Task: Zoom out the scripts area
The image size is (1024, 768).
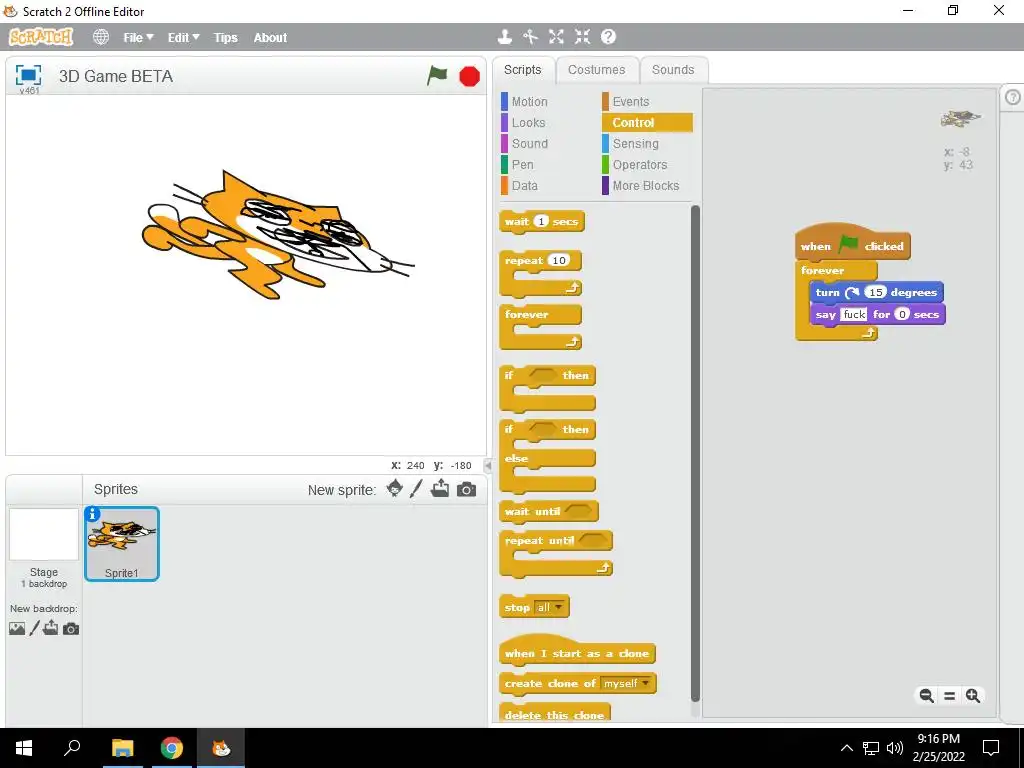Action: pos(926,696)
